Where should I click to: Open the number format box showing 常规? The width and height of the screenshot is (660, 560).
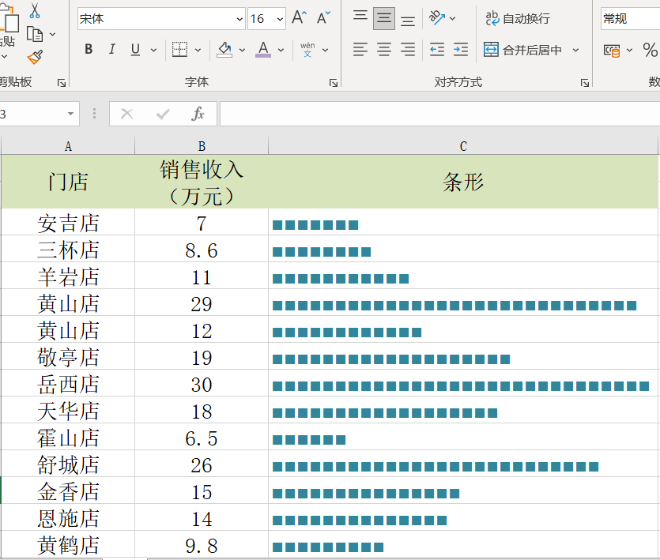[x=630, y=19]
